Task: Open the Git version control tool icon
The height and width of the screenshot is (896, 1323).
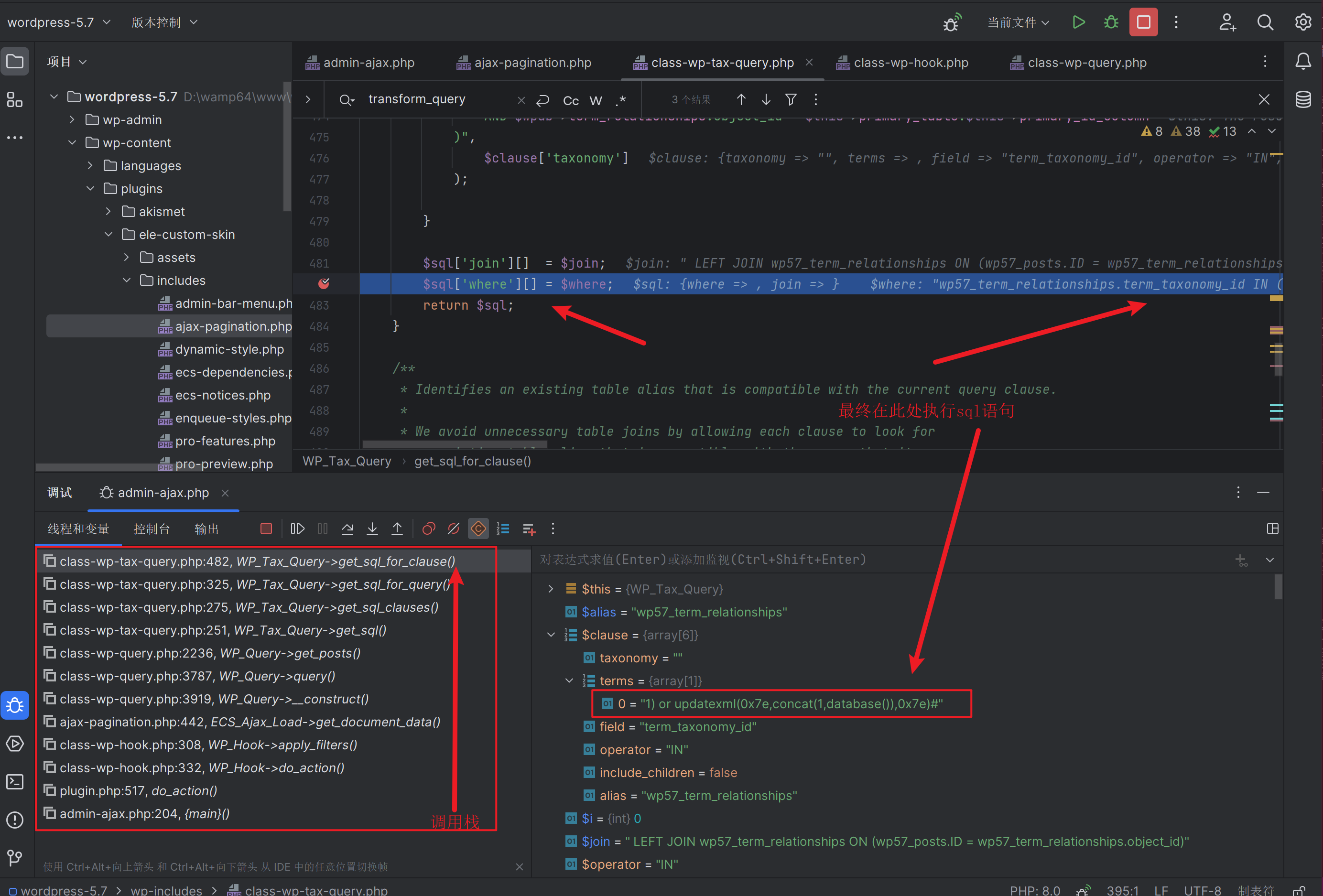Action: (15, 858)
